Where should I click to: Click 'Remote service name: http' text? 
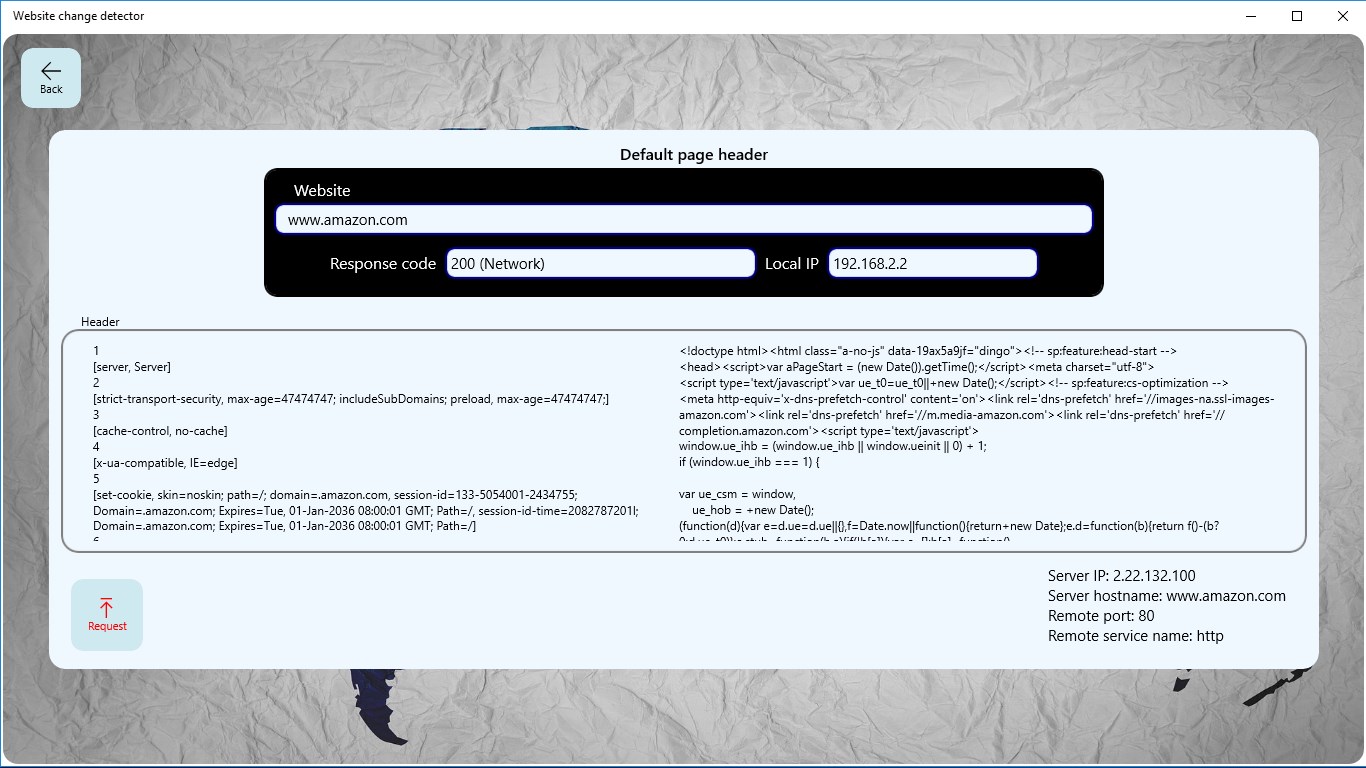coord(1135,636)
